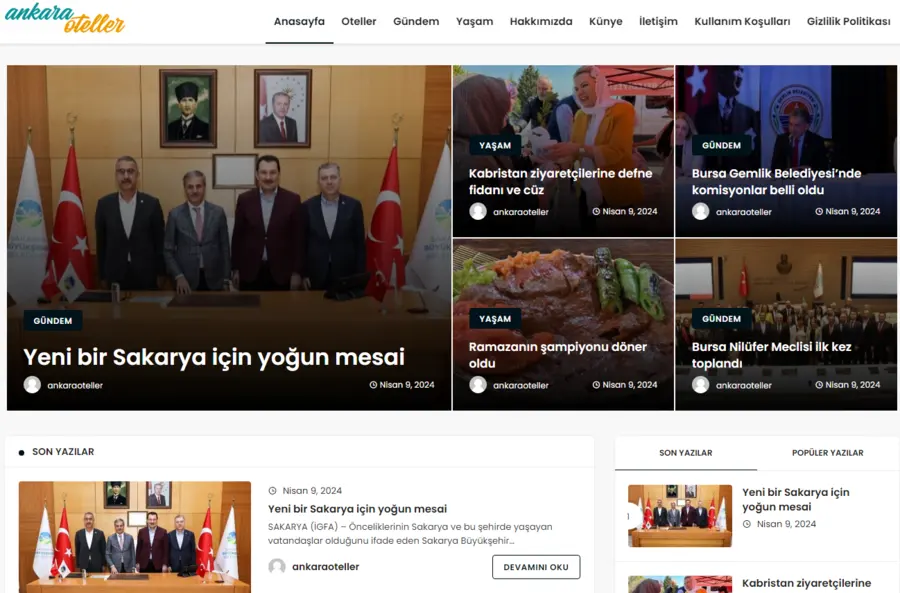900x593 pixels.
Task: Click the SAKARYA (İGFA) article excerpt text
Action: (410, 533)
